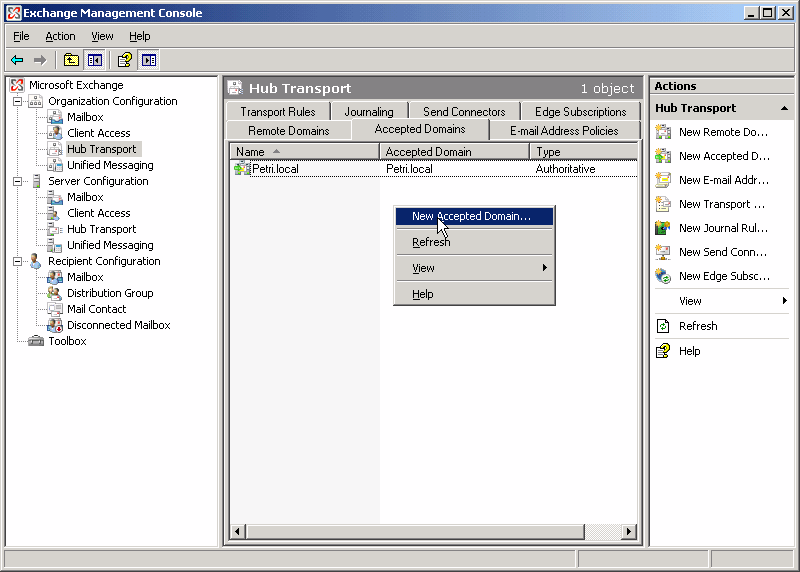Sort by the Name column header

(x=305, y=152)
